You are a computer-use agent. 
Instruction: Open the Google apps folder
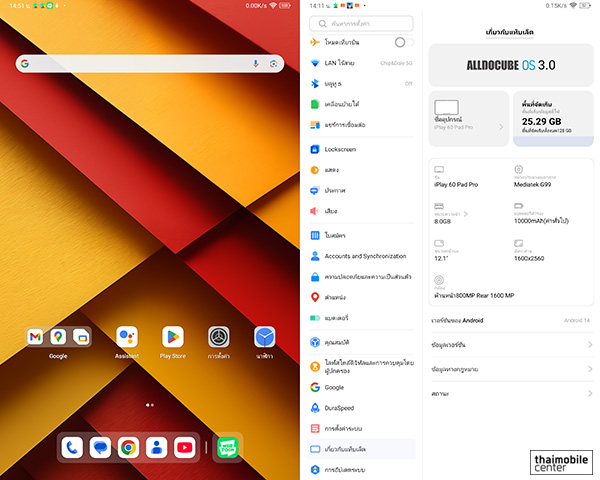tap(58, 337)
